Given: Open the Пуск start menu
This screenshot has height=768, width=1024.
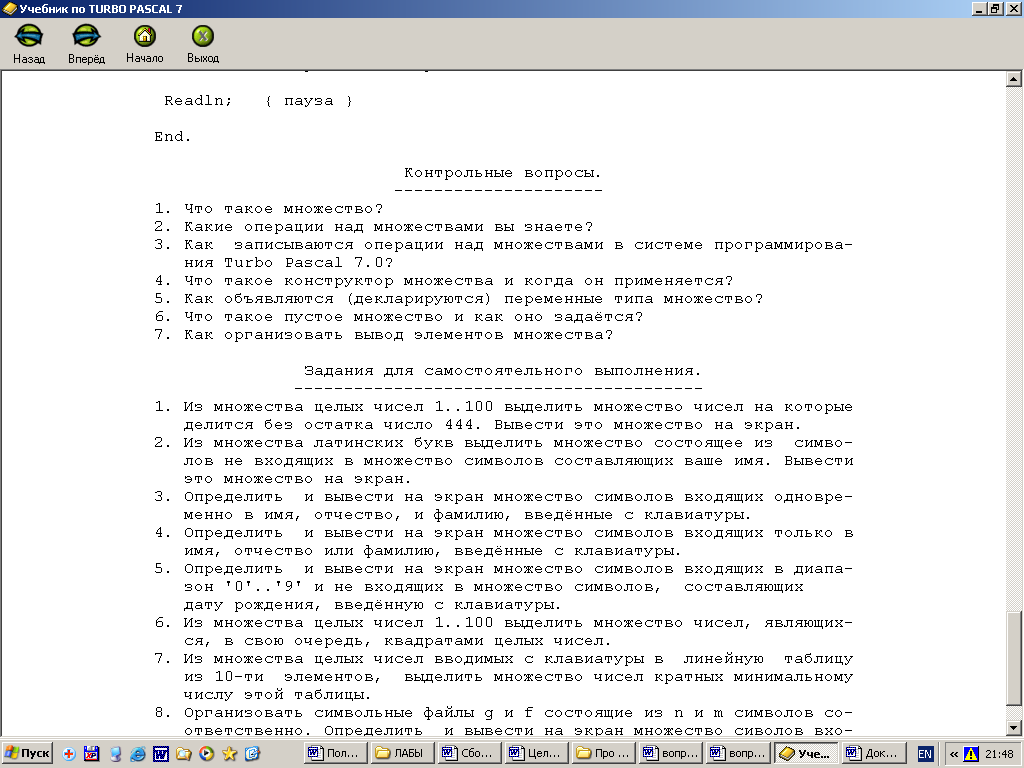Looking at the screenshot, I should pyautogui.click(x=27, y=753).
